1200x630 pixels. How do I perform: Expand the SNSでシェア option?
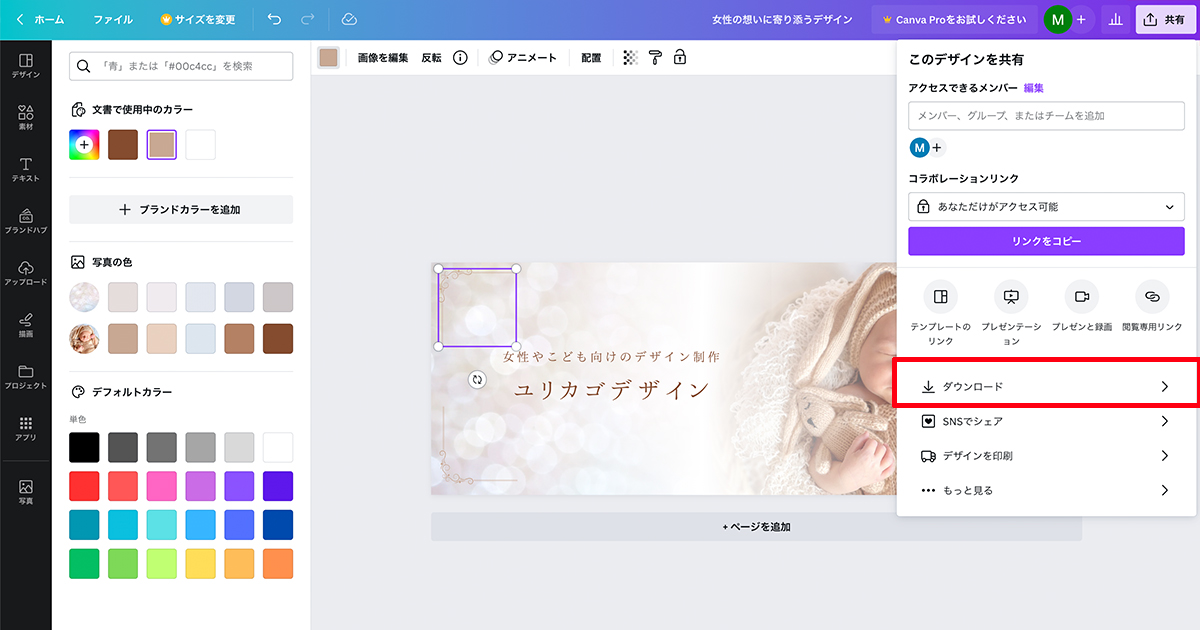1046,421
